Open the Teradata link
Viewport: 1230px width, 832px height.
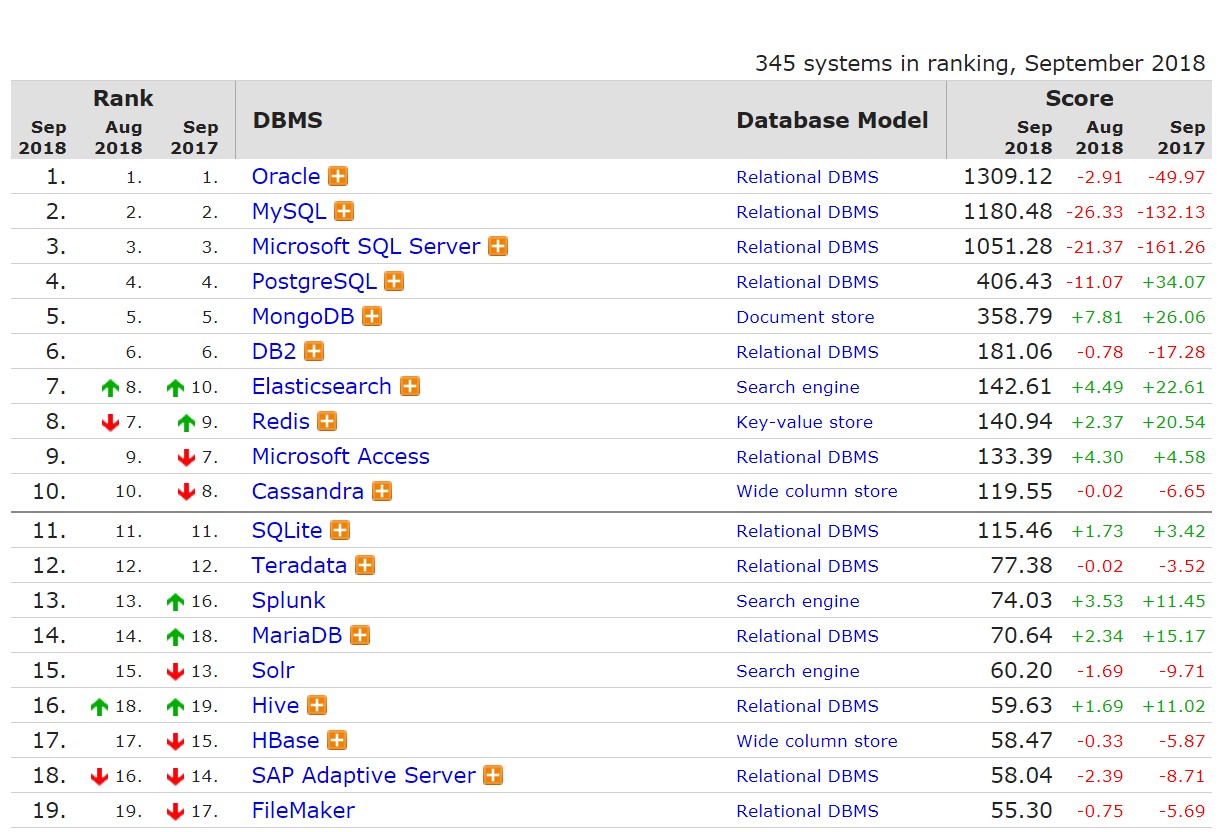pyautogui.click(x=299, y=565)
